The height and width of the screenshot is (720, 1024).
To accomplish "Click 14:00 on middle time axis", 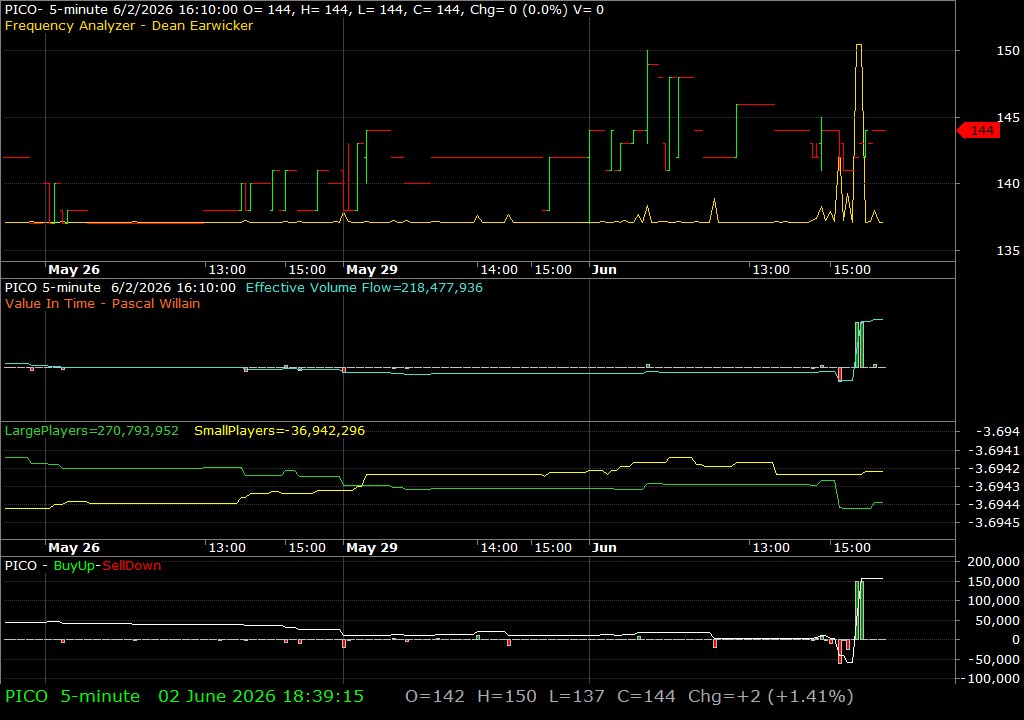I will [499, 548].
